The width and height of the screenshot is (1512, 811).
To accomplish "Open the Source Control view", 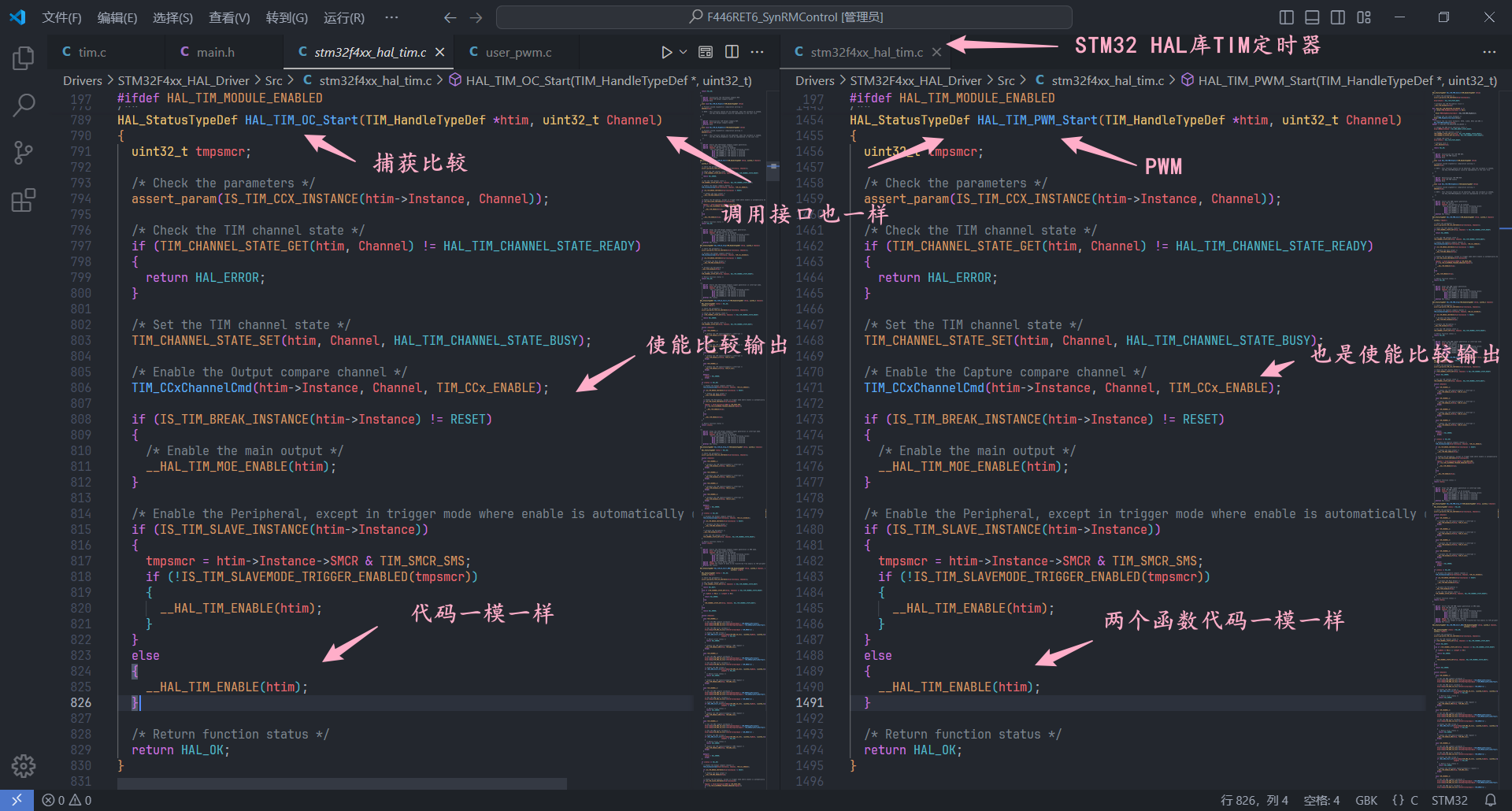I will click(24, 153).
